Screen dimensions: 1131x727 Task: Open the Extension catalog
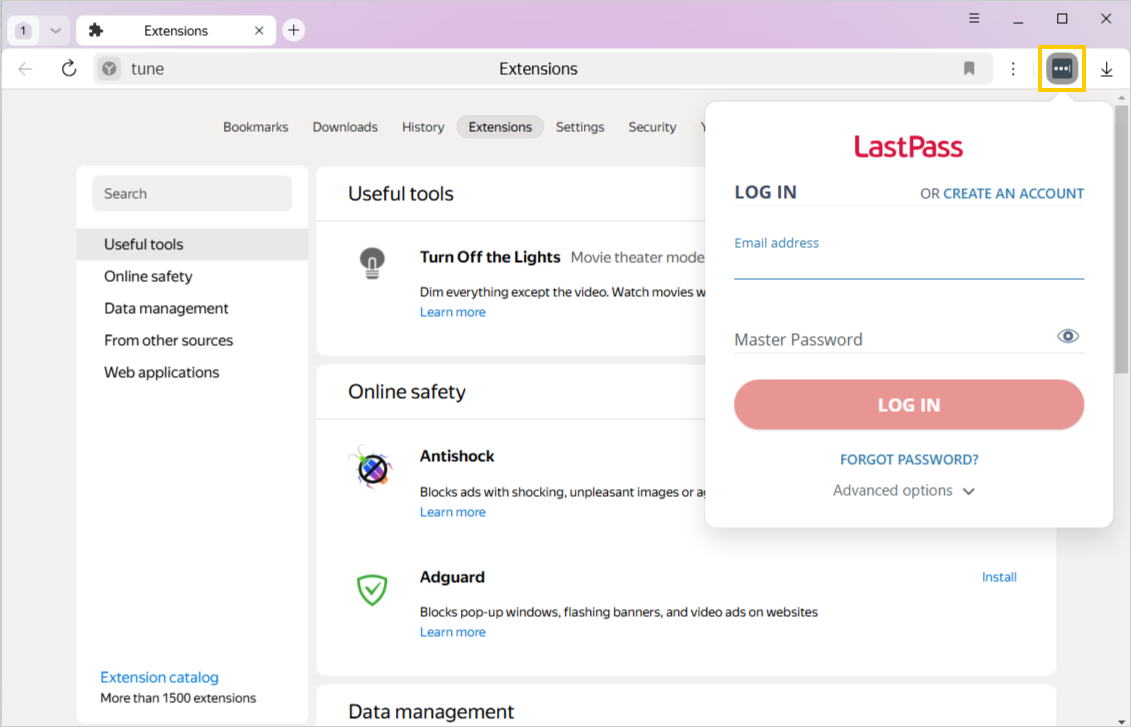[x=159, y=677]
